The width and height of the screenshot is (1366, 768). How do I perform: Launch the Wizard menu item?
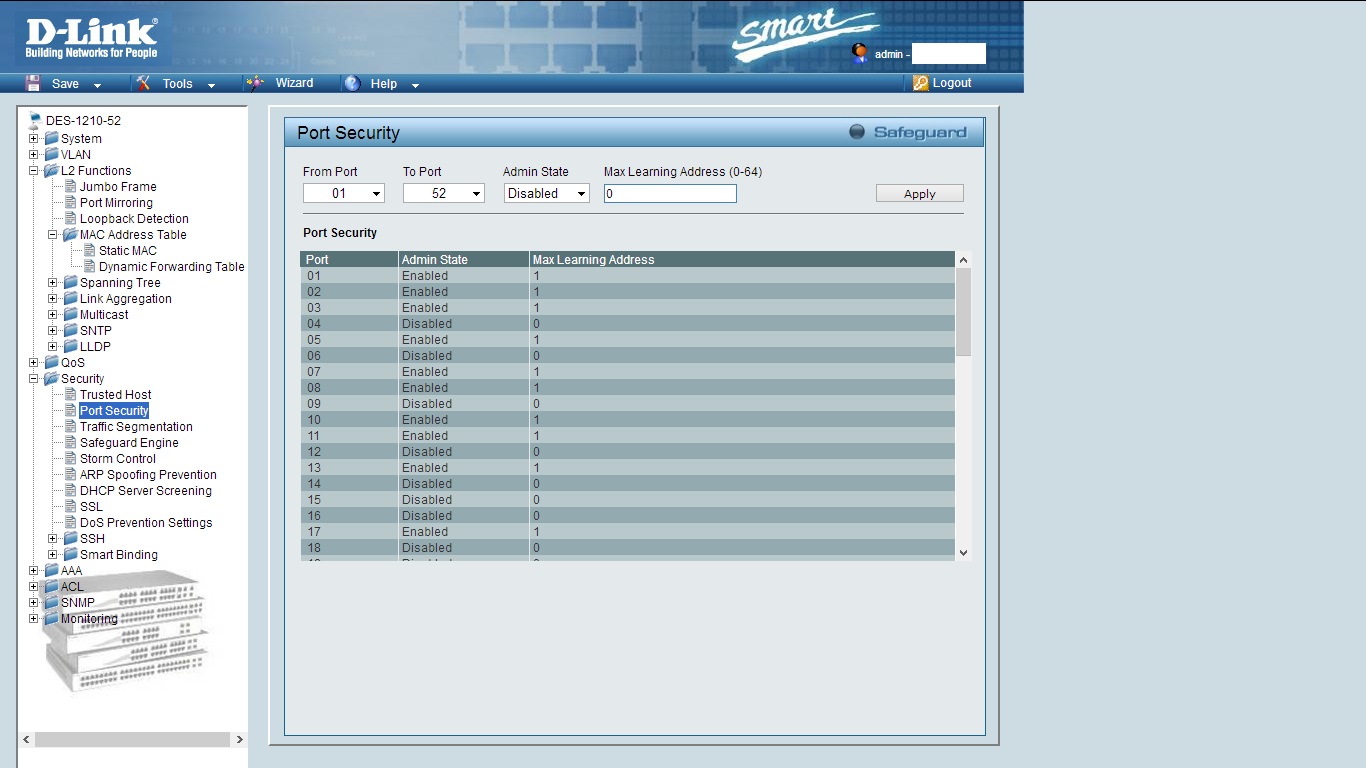pyautogui.click(x=294, y=83)
